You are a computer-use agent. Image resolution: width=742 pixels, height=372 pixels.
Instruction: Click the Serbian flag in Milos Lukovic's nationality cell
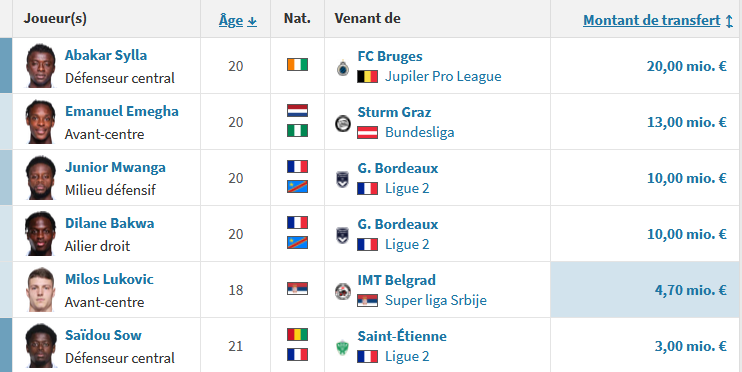pos(297,289)
